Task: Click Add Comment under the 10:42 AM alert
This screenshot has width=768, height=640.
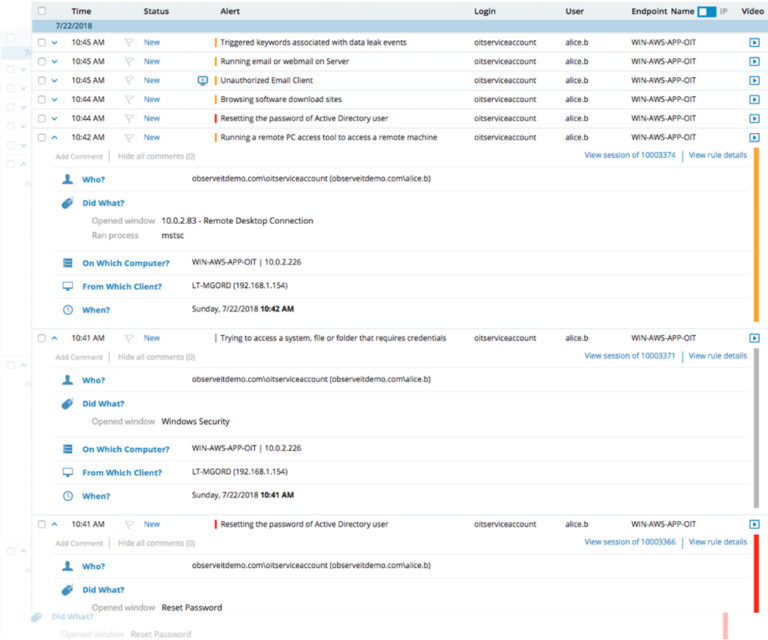Action: [79, 157]
